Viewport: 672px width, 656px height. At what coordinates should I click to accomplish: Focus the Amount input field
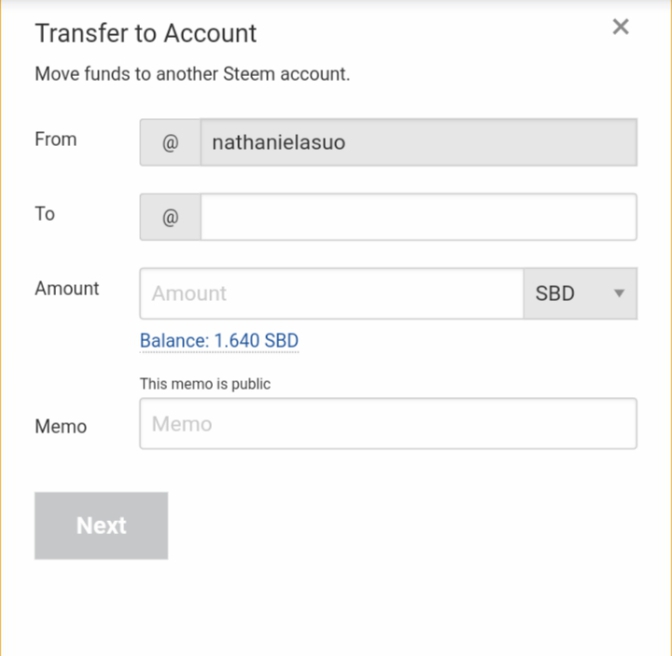pyautogui.click(x=331, y=293)
